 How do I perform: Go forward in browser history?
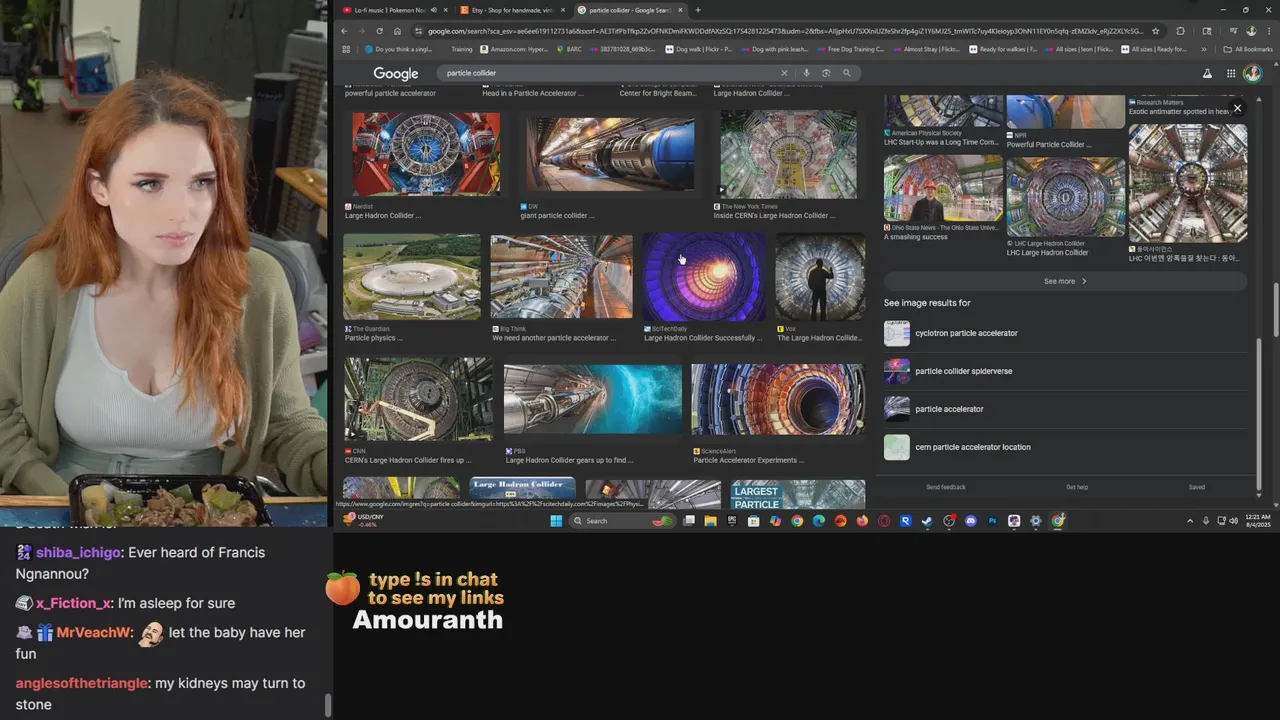point(361,31)
